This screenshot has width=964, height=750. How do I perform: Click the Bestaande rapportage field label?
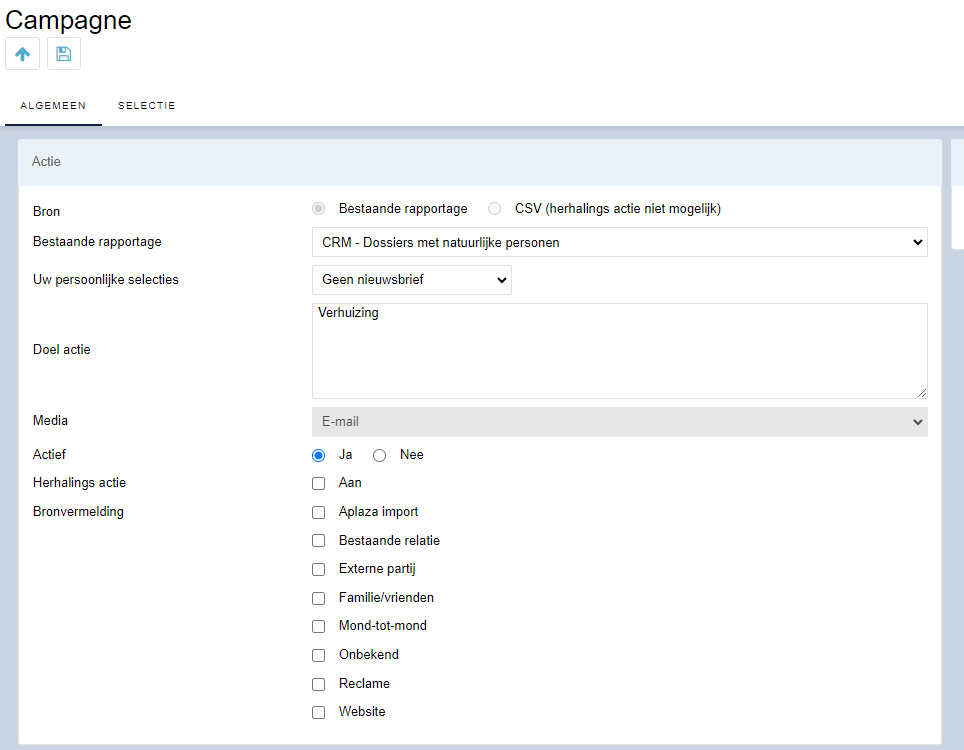[x=97, y=242]
